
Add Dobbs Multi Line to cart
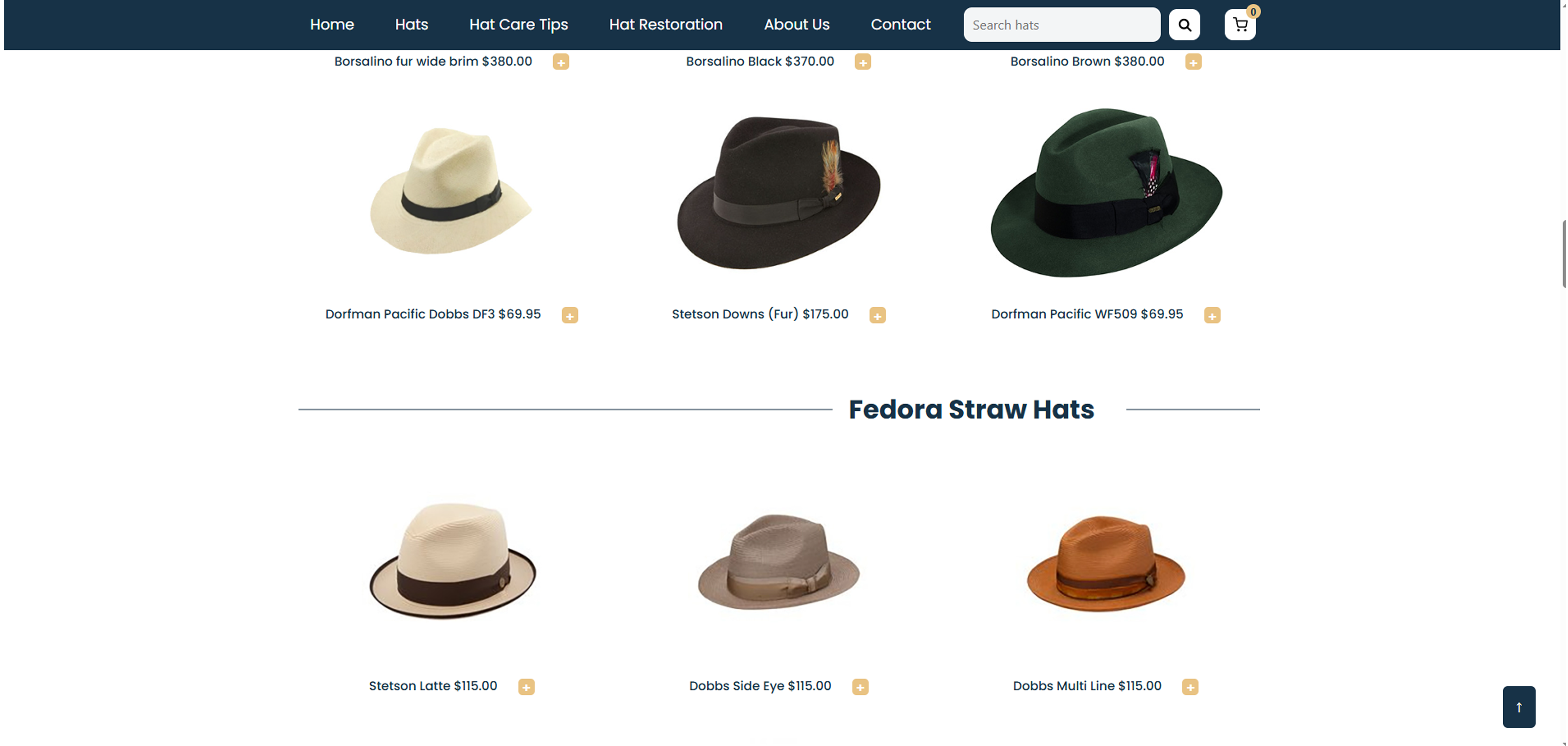1190,687
